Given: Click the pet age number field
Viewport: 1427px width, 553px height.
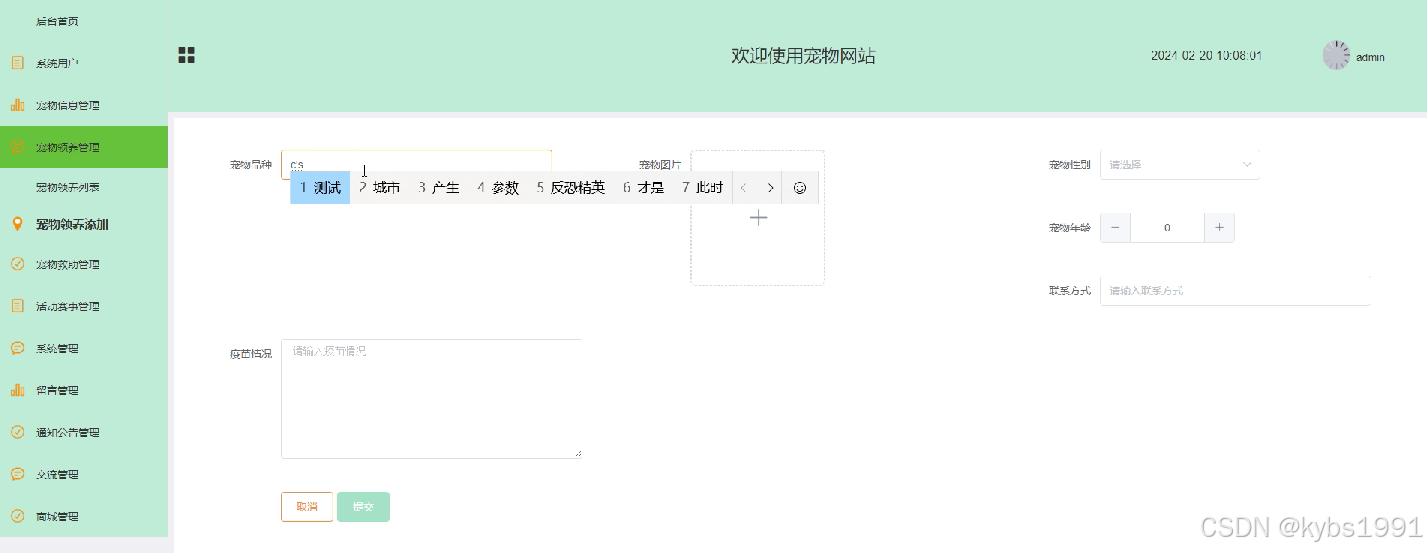Looking at the screenshot, I should tap(1167, 227).
